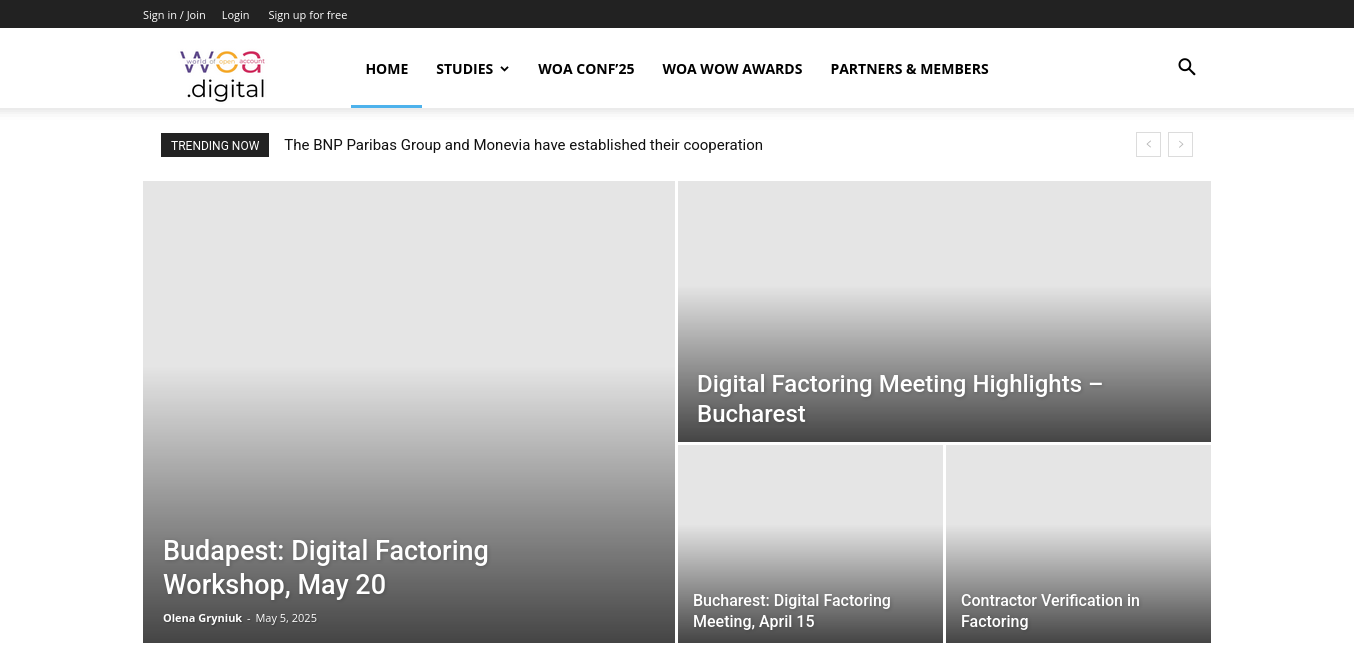Click the Trending Now label
Screen dimensions: 1366x651
215,146
